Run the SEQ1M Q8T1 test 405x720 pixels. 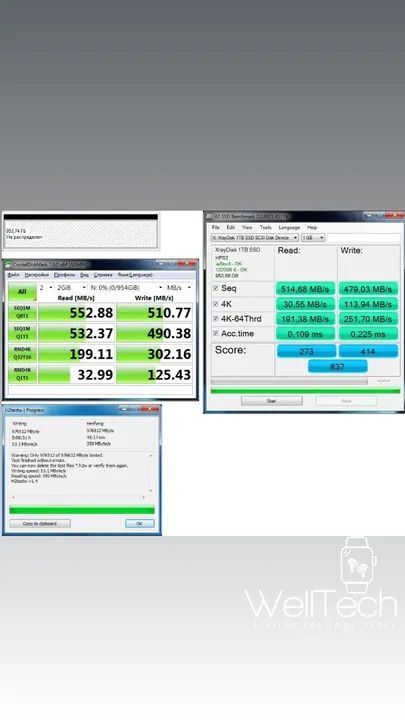click(22, 312)
